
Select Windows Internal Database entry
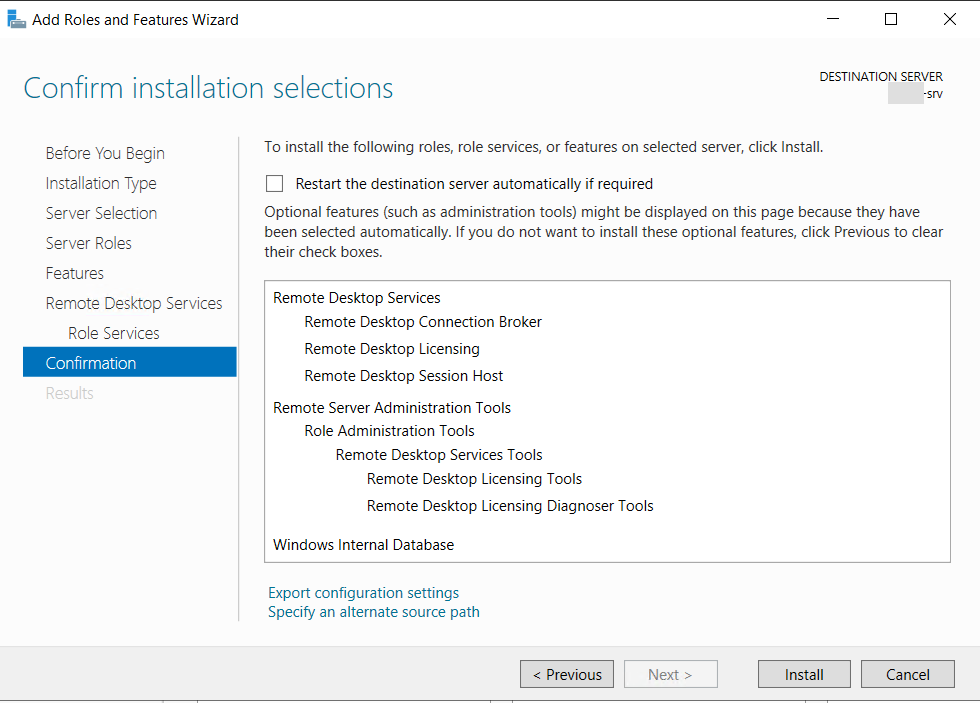click(364, 545)
